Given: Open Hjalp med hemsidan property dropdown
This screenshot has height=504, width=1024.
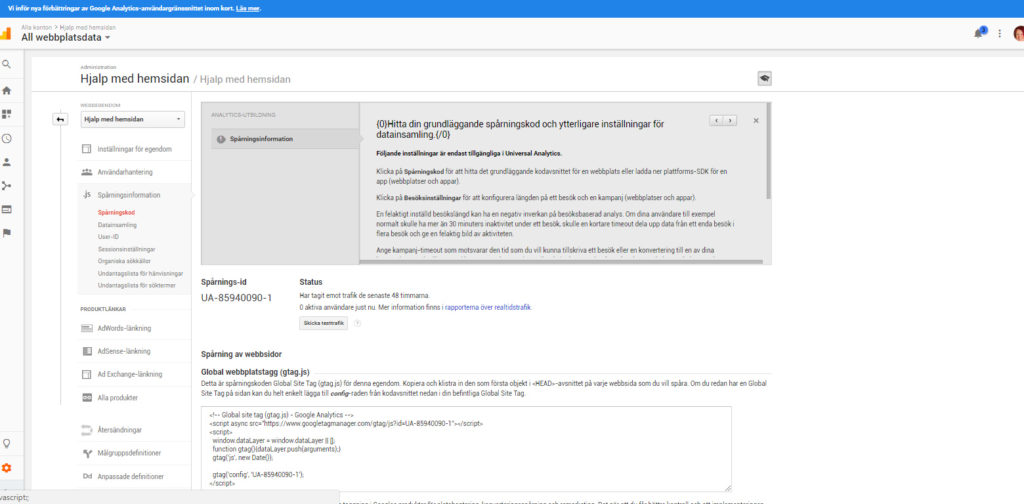Looking at the screenshot, I should [x=133, y=119].
